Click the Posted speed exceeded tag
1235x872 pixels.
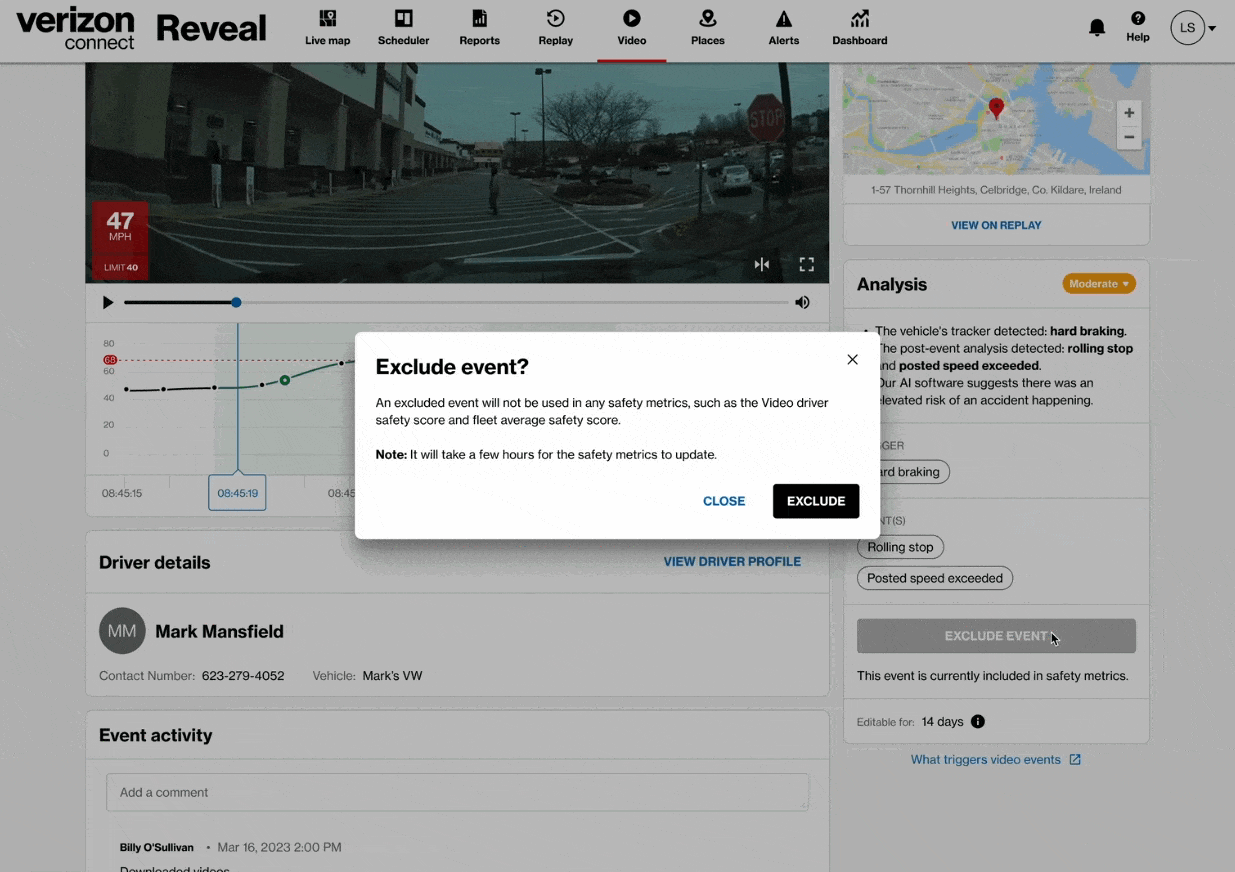[x=935, y=578]
